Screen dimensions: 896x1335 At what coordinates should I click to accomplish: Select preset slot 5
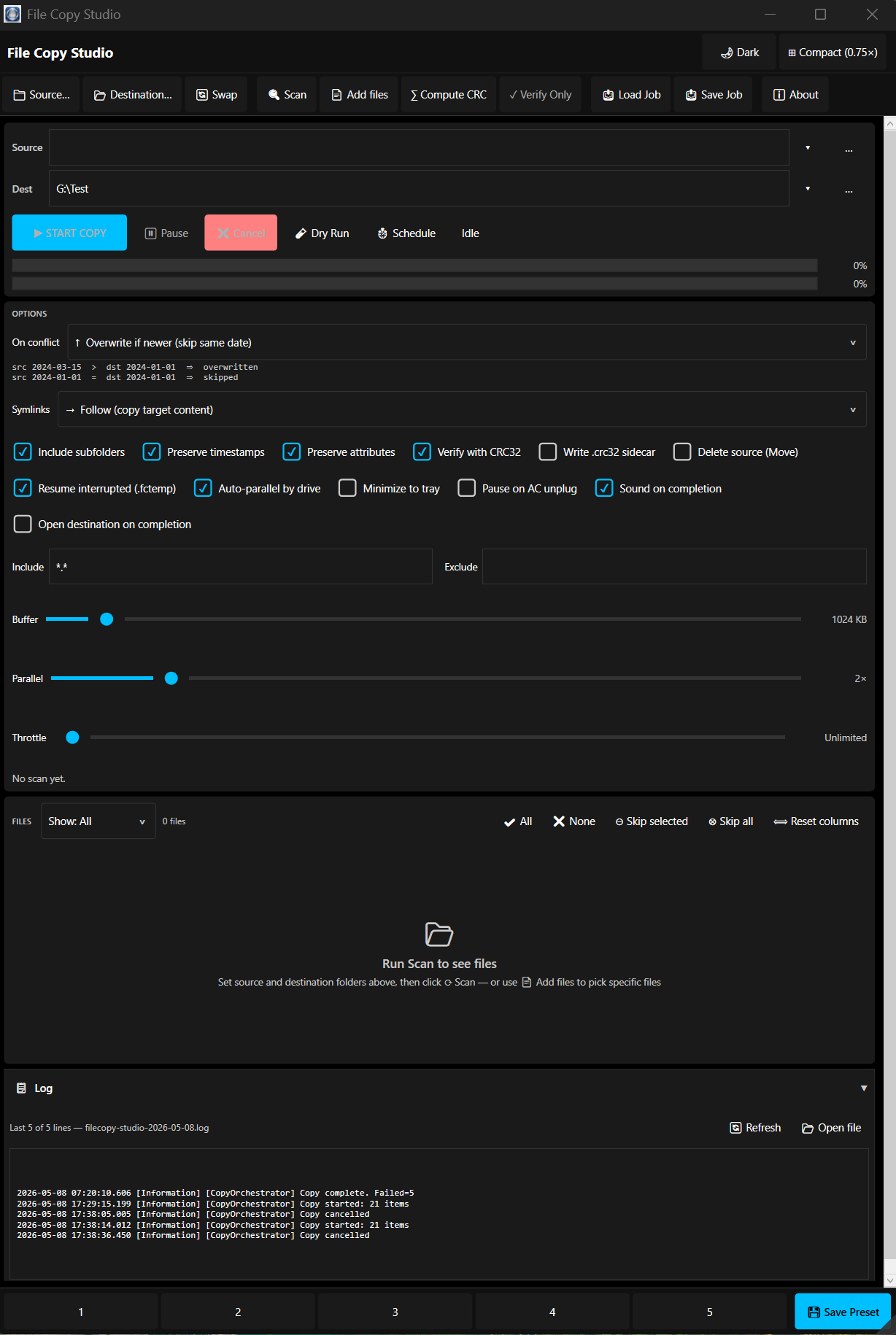coord(710,1312)
